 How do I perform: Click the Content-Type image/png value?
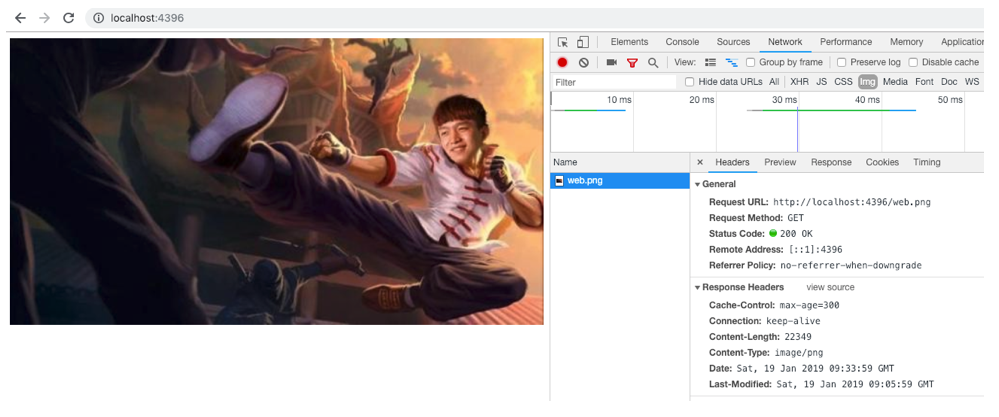click(x=799, y=353)
